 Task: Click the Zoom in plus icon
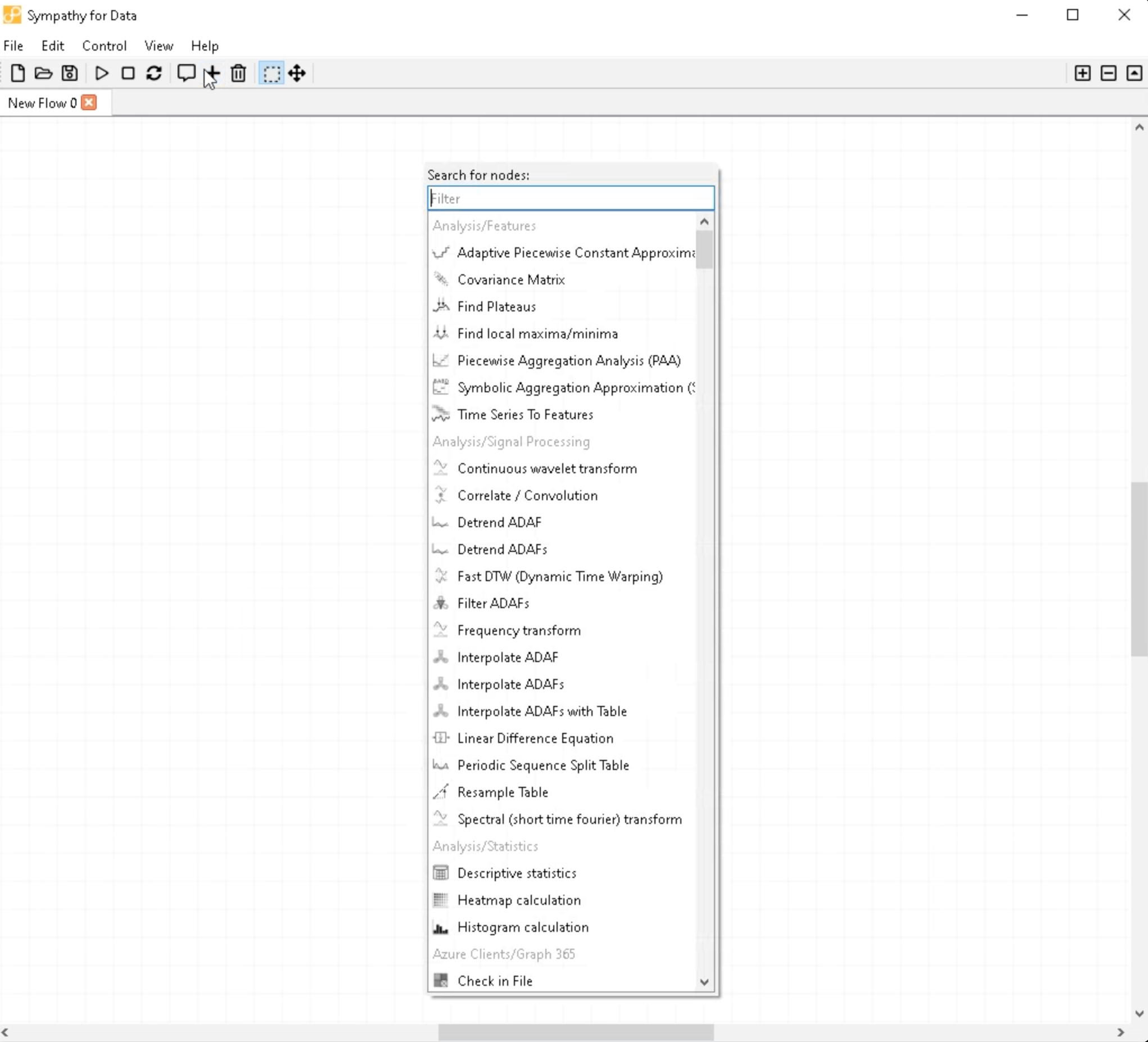(1082, 74)
